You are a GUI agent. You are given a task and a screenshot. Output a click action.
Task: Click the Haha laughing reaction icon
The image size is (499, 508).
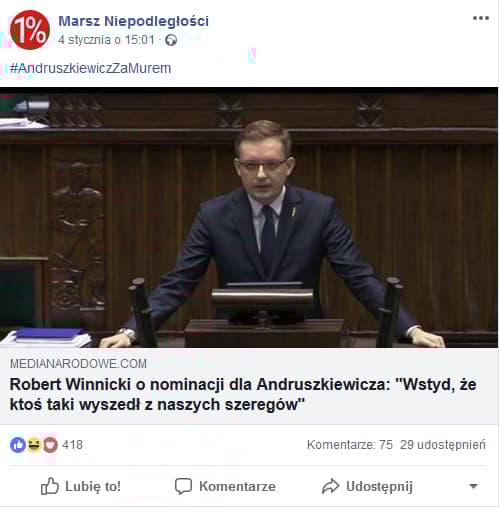[34, 445]
